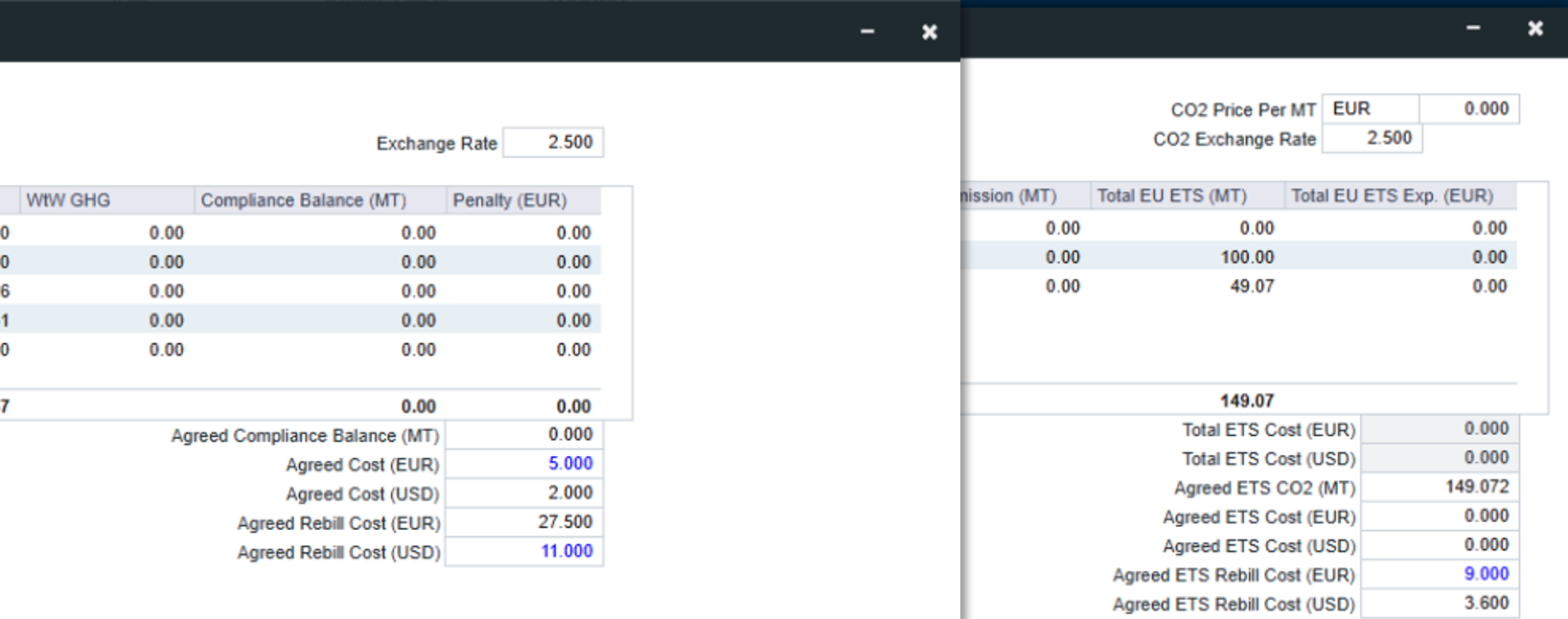
Task: Edit the CO2 Price Per MT value
Action: 1469,109
